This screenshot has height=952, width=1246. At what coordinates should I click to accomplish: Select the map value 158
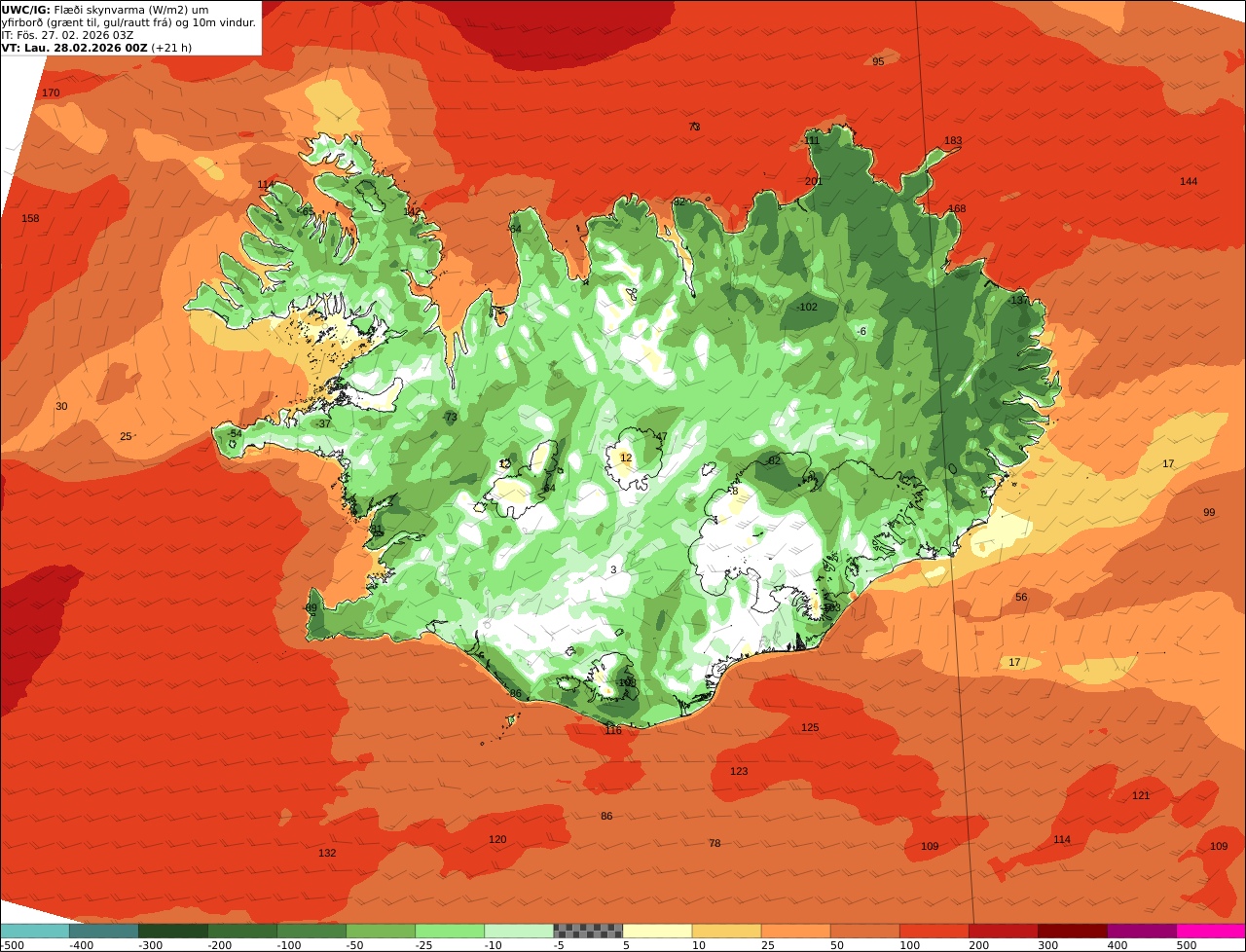(x=30, y=219)
